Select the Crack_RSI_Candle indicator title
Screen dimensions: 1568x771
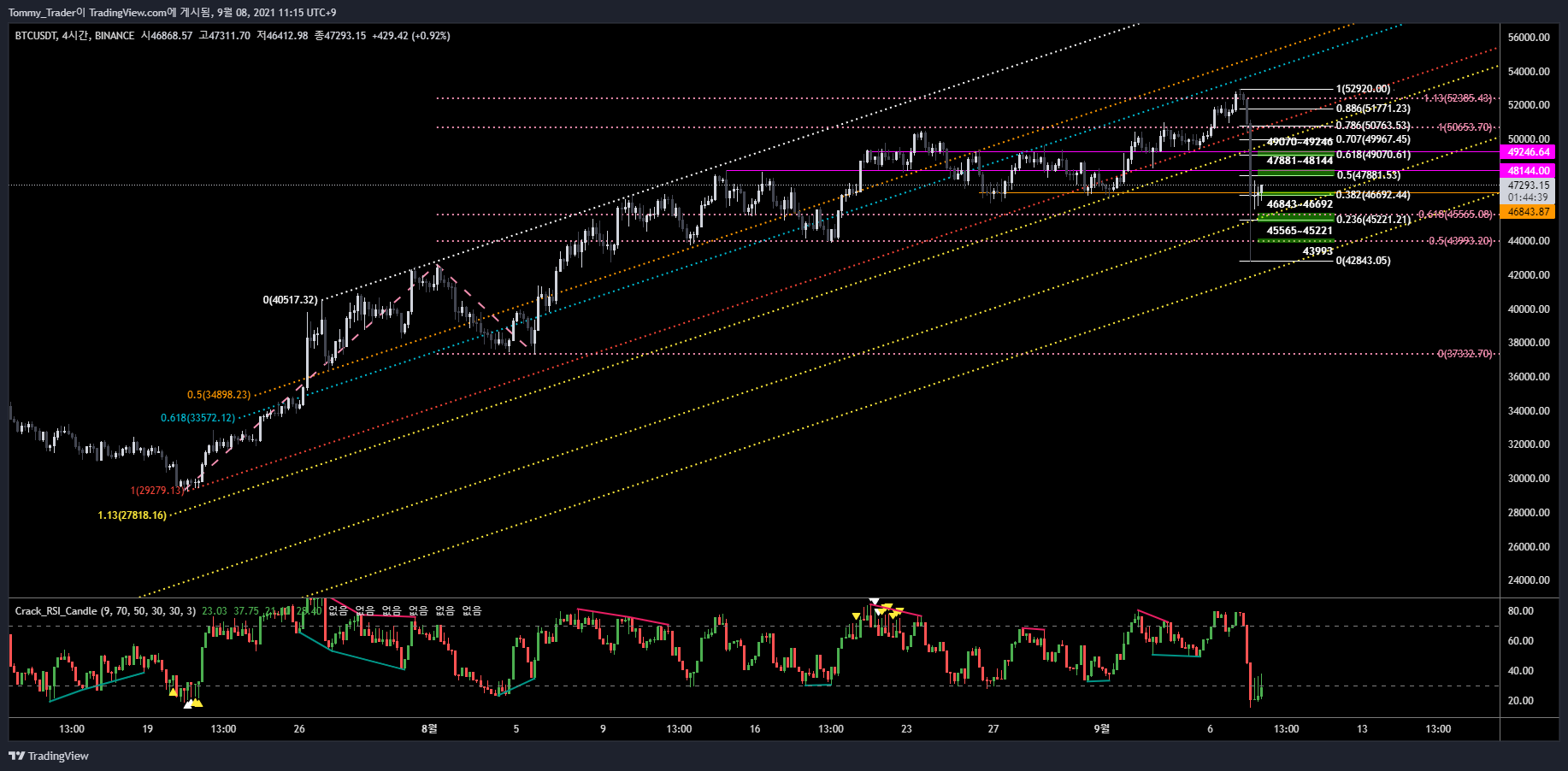[56, 611]
